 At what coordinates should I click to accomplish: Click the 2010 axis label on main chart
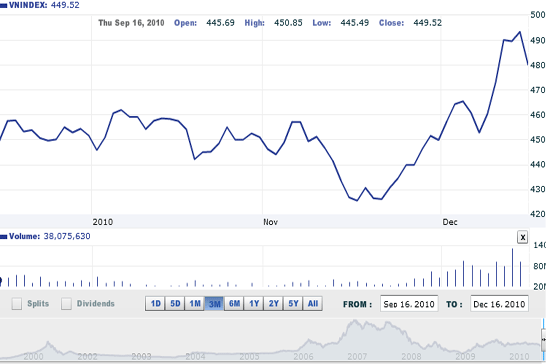(103, 222)
